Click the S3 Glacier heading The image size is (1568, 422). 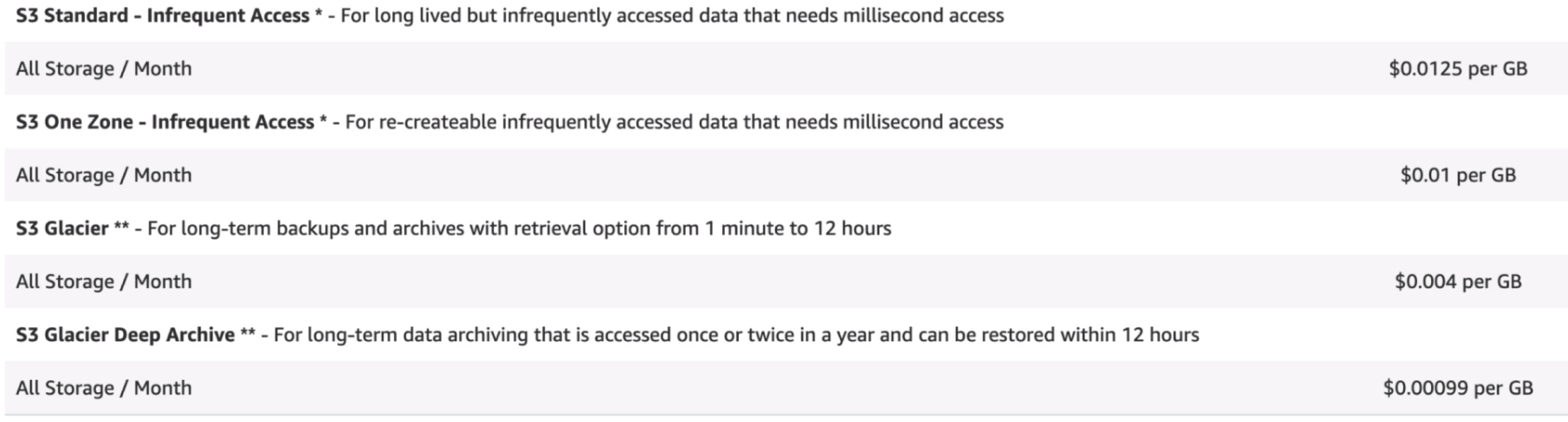(61, 228)
